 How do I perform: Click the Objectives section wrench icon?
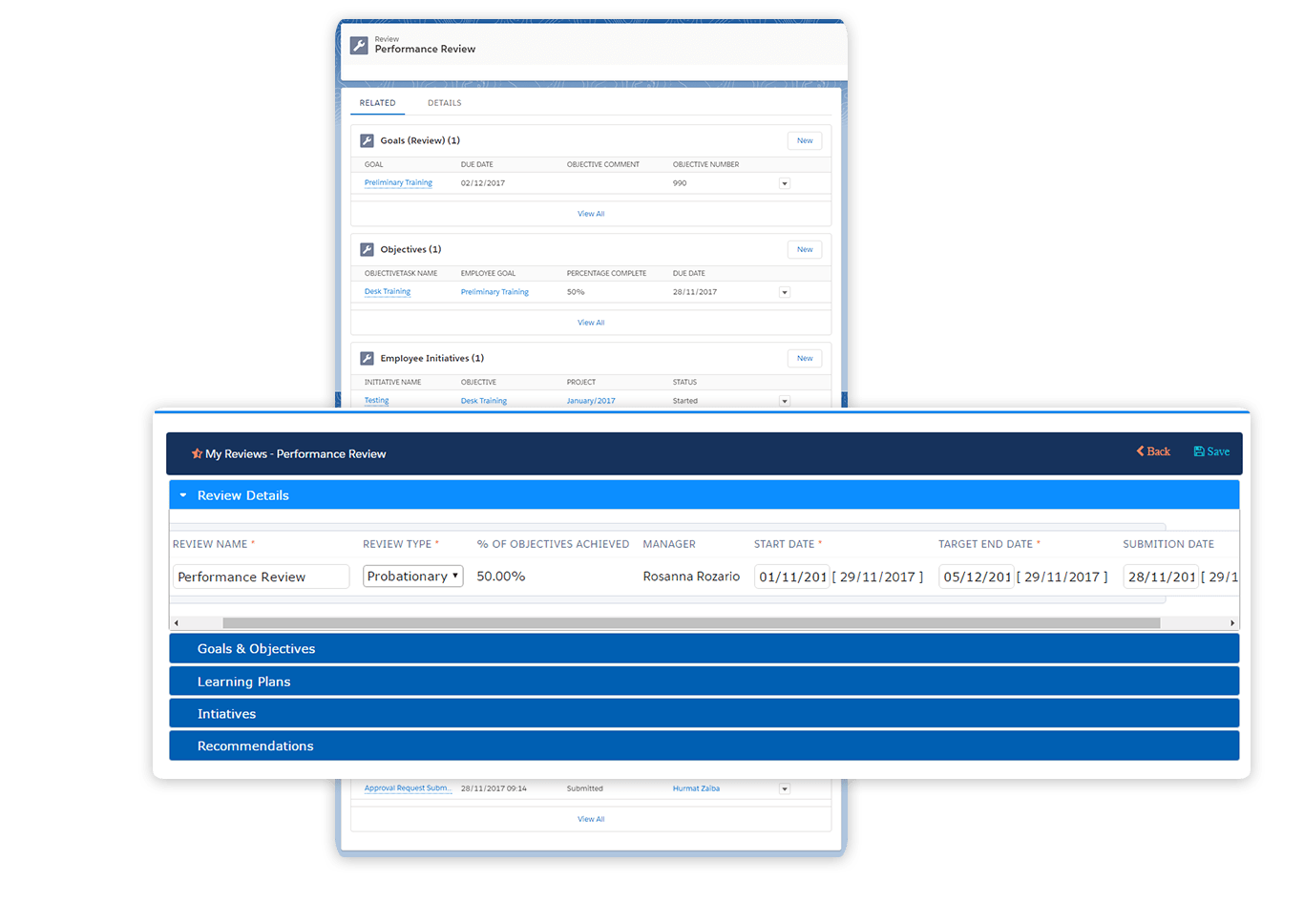[x=367, y=249]
